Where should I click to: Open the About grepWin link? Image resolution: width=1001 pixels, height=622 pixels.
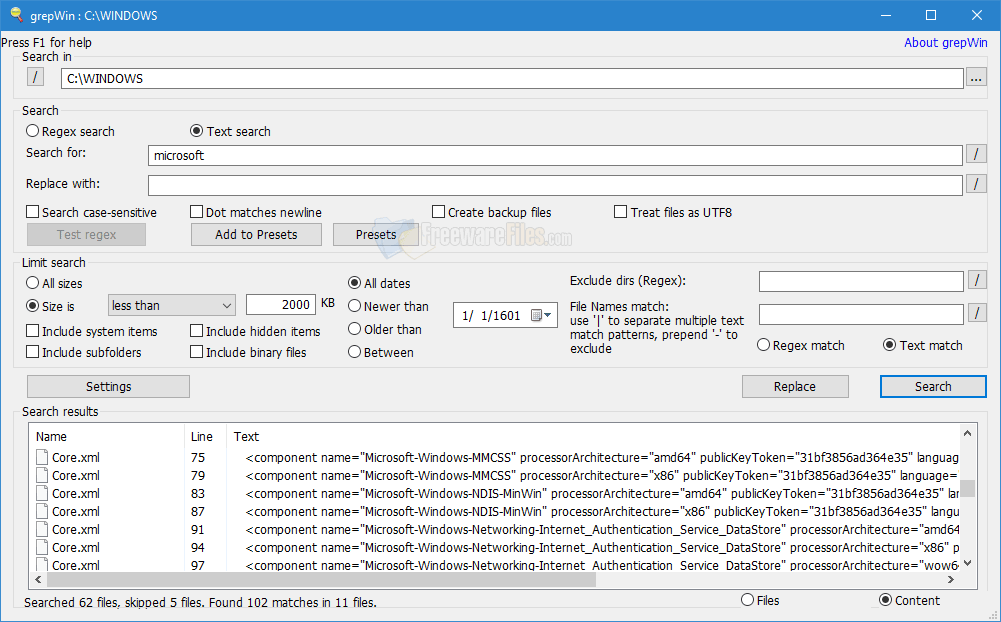944,42
